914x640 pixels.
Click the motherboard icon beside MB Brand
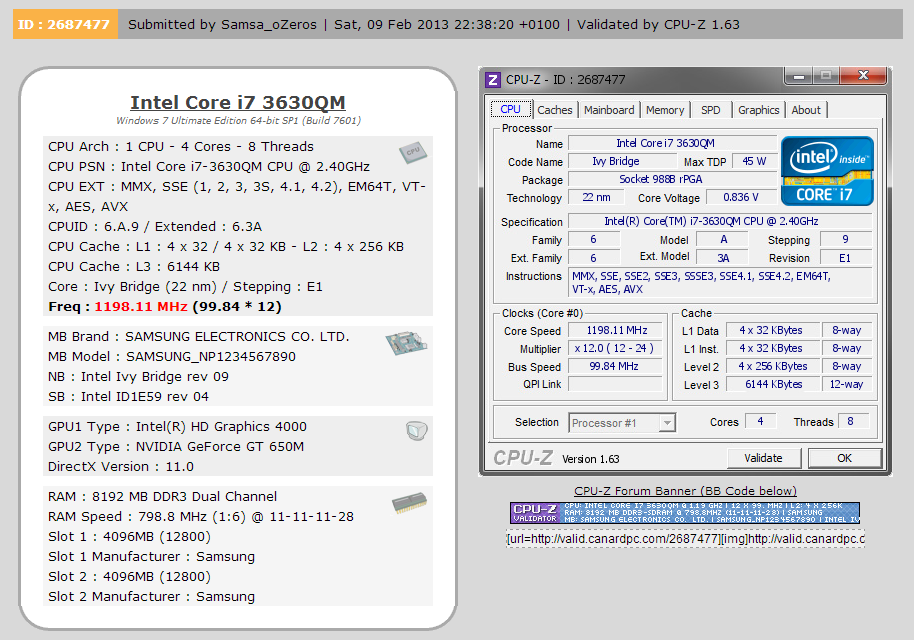406,343
